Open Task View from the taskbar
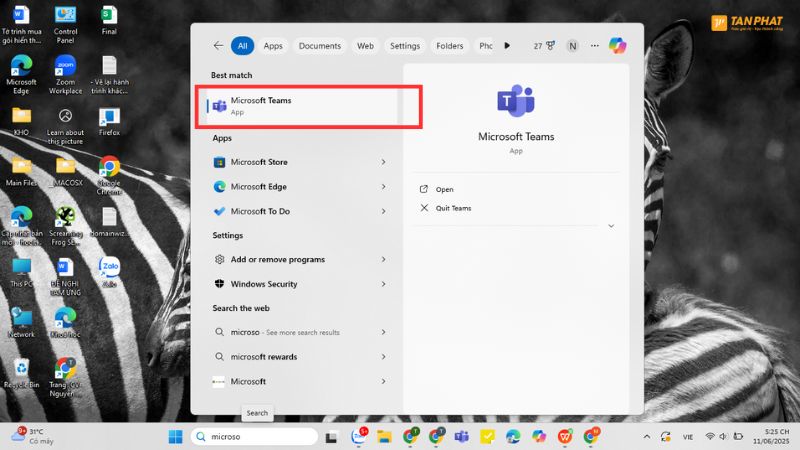Viewport: 800px width, 450px height. tap(331, 437)
